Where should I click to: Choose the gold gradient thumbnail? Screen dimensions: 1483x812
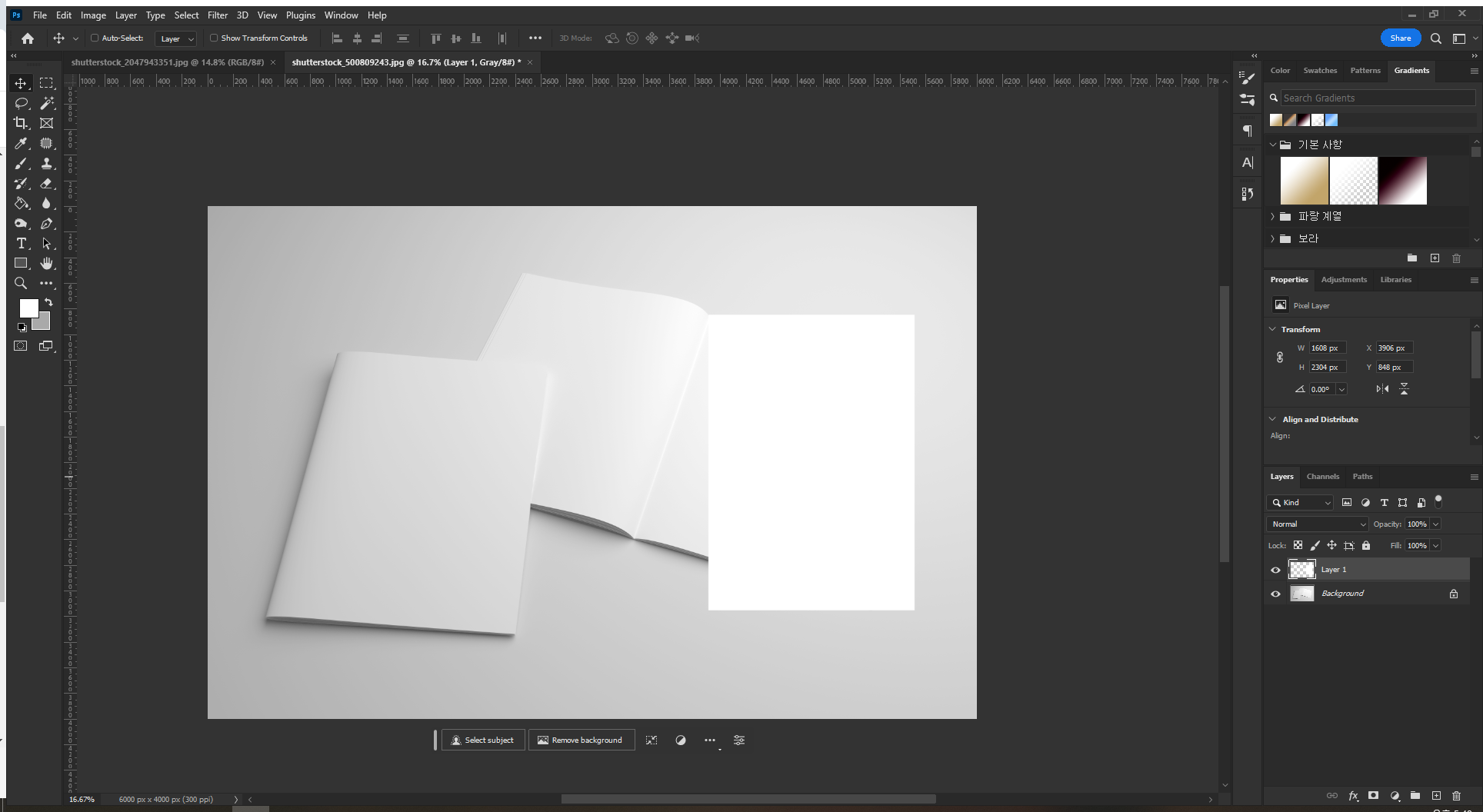[x=1304, y=181]
